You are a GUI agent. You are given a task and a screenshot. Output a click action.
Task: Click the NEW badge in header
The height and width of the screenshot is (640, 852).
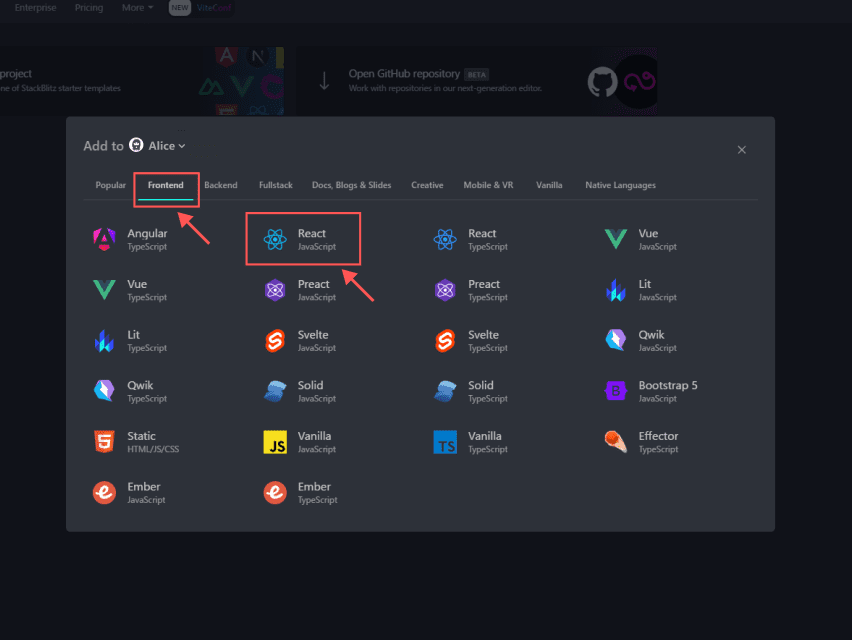(180, 8)
